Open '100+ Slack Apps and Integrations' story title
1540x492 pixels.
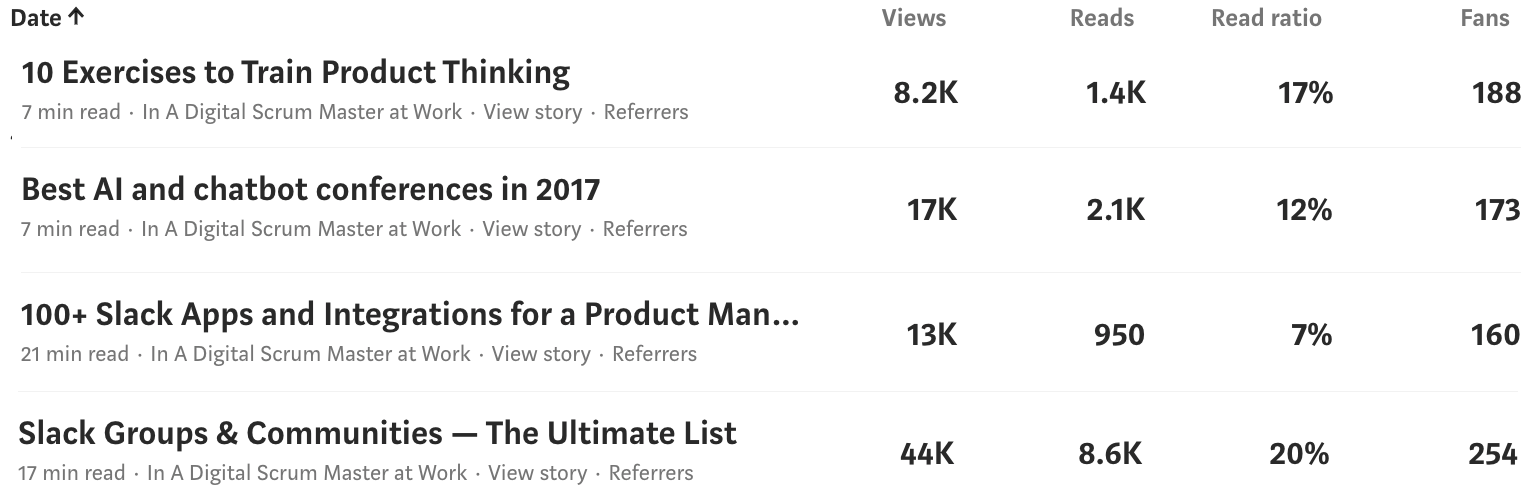point(410,314)
